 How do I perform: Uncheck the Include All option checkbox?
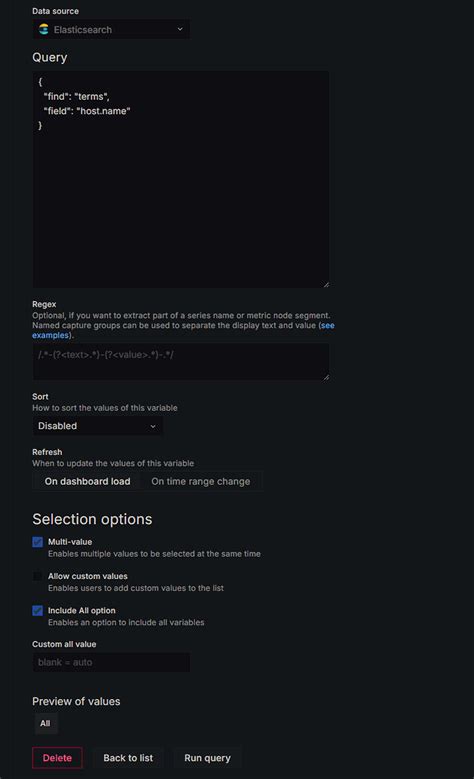pyautogui.click(x=37, y=611)
